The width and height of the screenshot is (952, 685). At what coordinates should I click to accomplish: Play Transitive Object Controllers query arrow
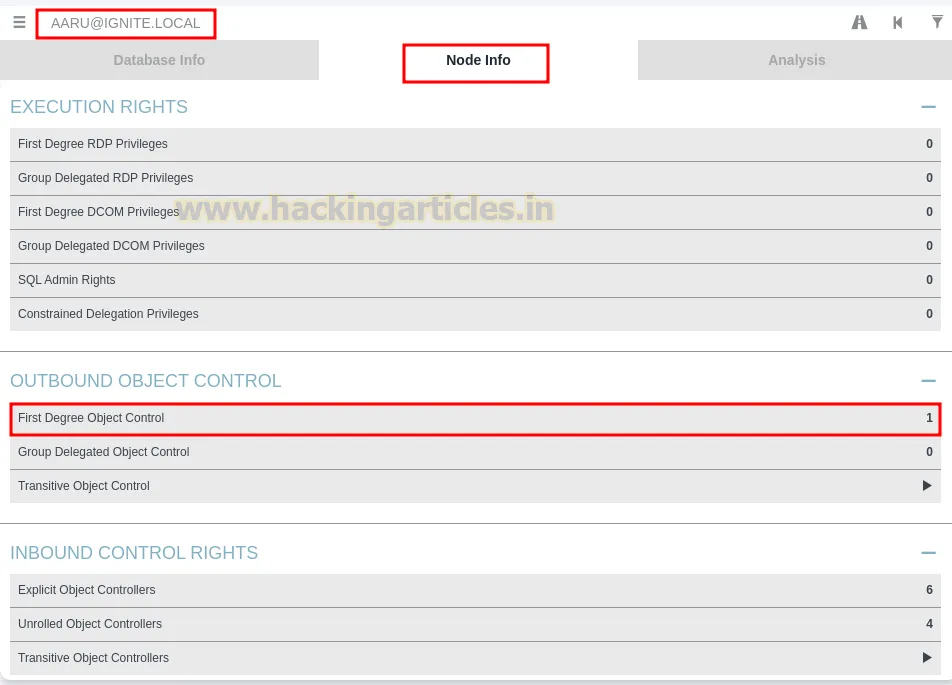pyautogui.click(x=927, y=657)
